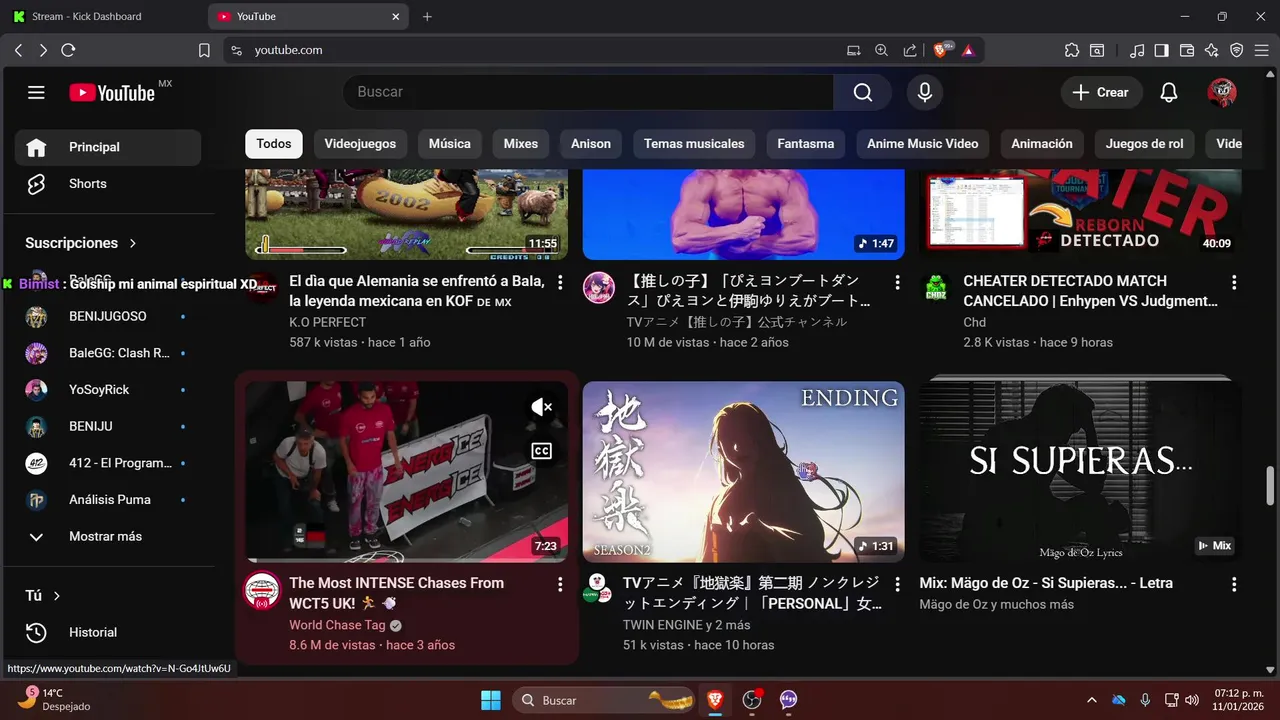Go to Principal in sidebar
The width and height of the screenshot is (1280, 720).
tap(108, 147)
